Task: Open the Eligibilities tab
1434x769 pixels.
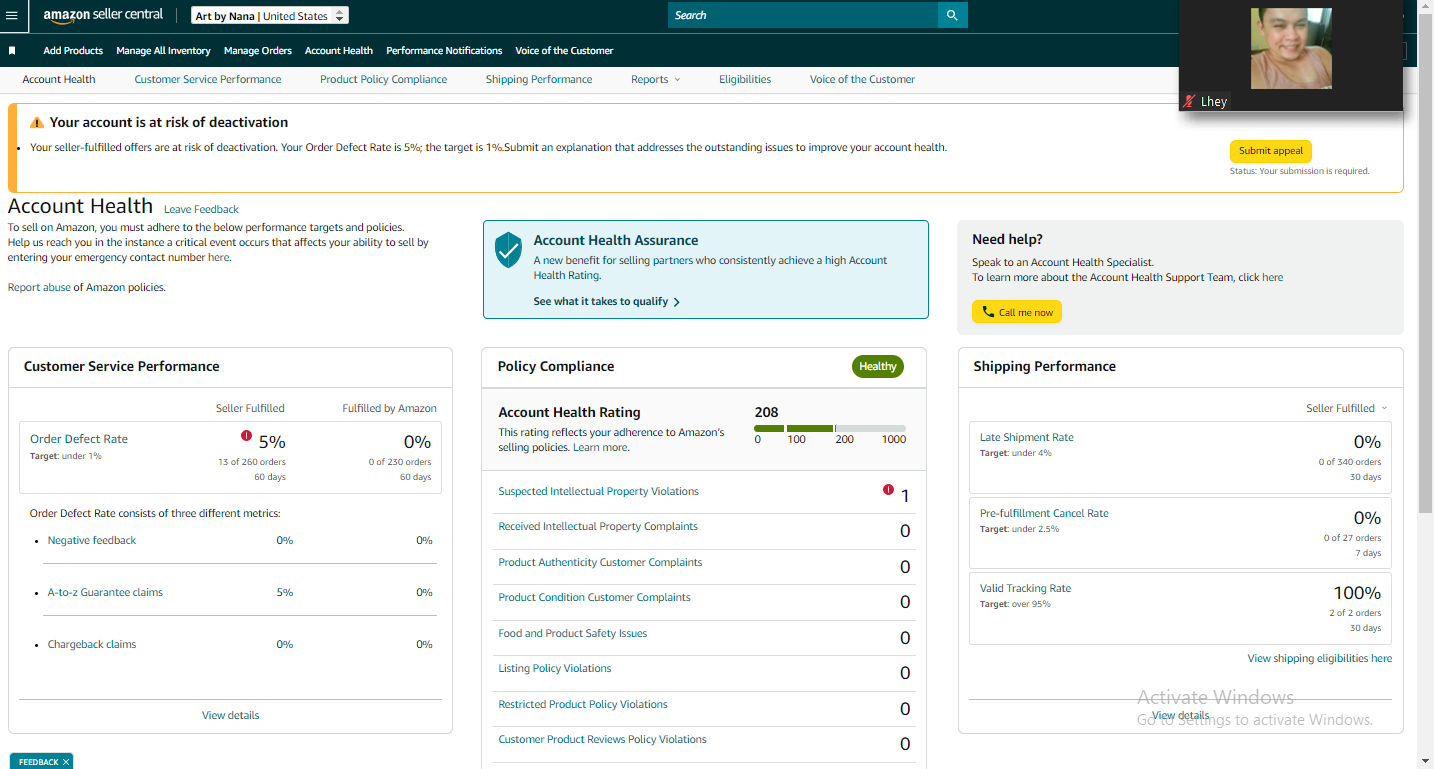Action: pyautogui.click(x=745, y=79)
